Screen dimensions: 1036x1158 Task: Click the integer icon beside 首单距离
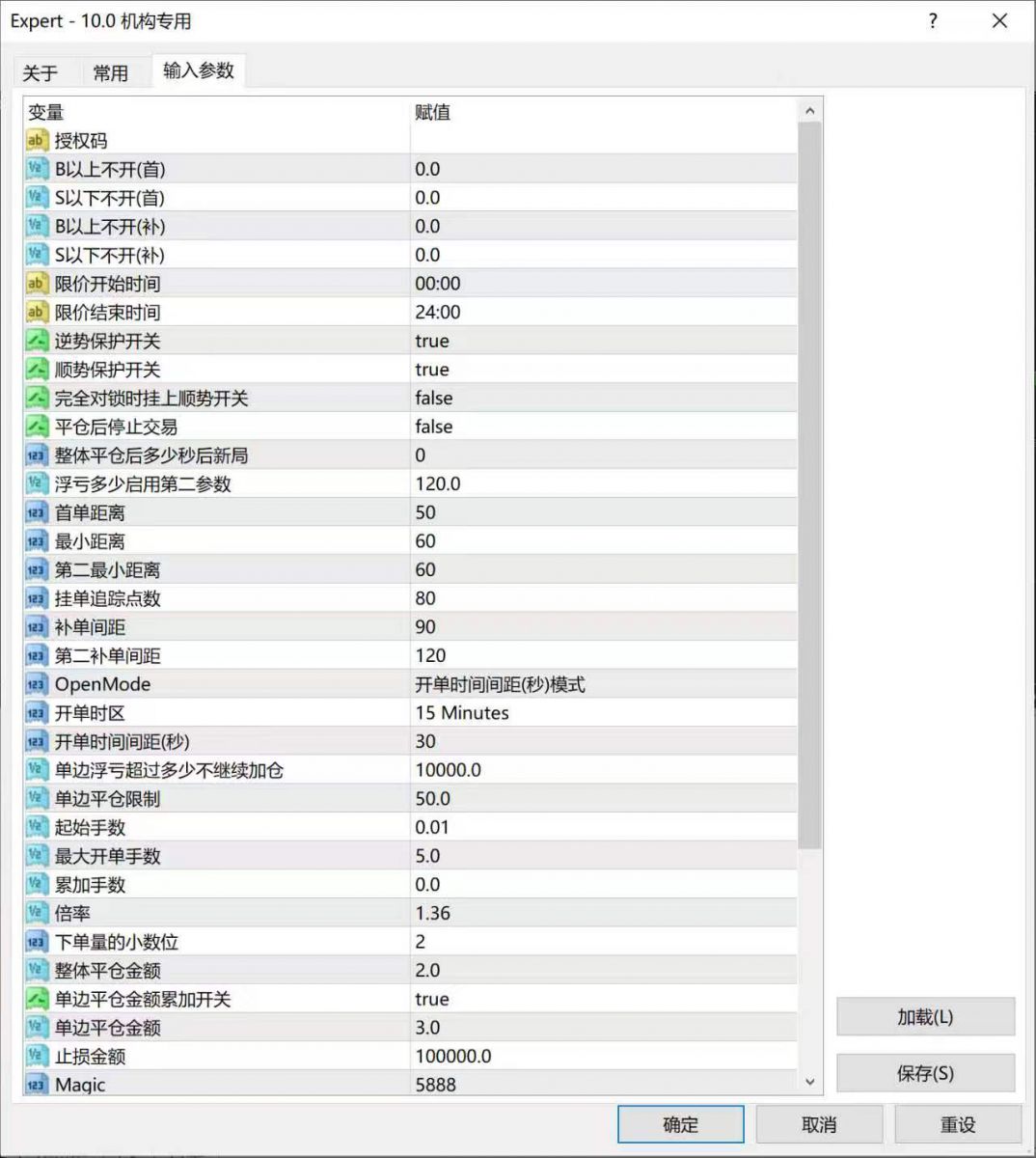point(36,512)
